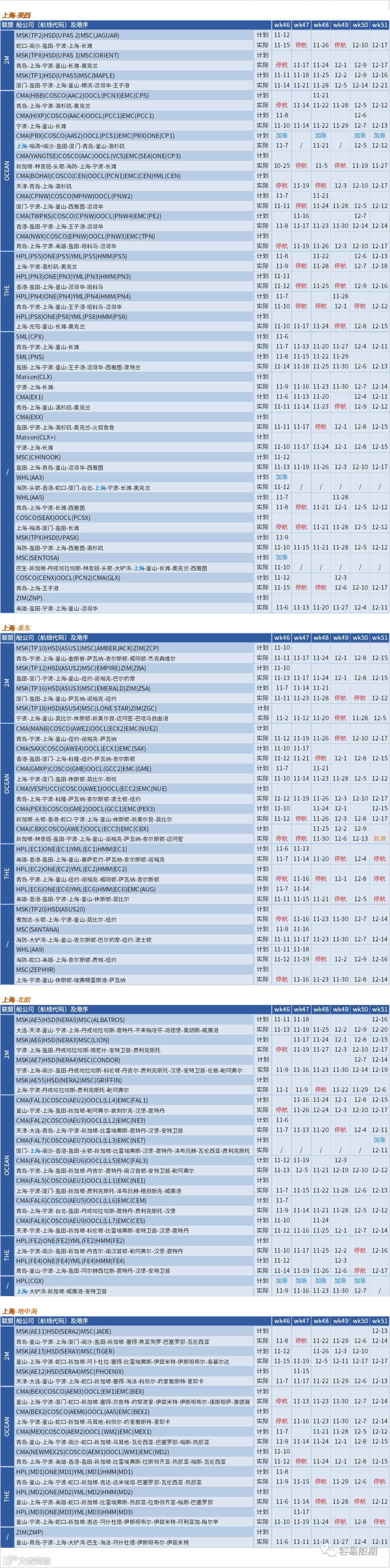The image size is (390, 1568).
Task: Click MSK(TP20)HSD(ASUS20) service name
Action: pos(51,910)
